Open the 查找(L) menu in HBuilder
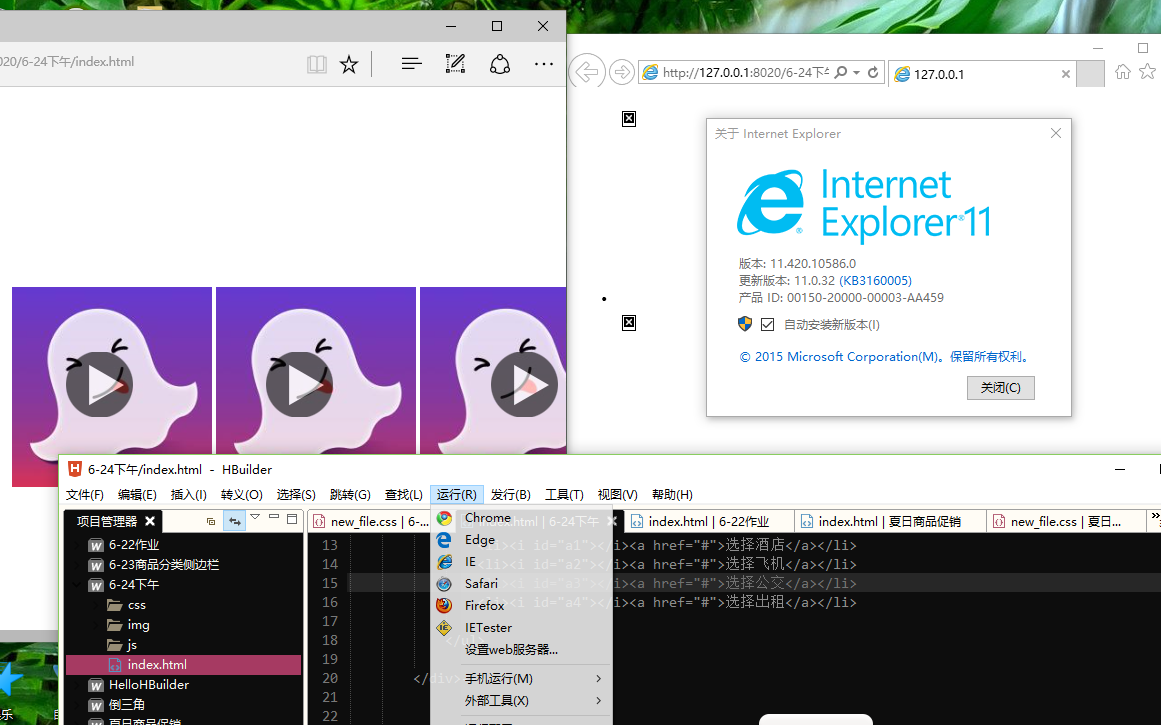This screenshot has width=1161, height=725. coord(404,495)
